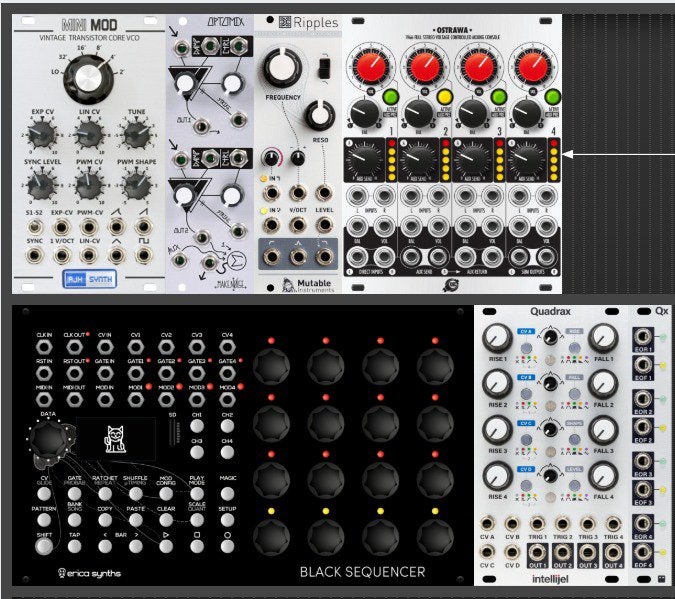Click the CLK IN jack on Black Sequencer

(x=44, y=347)
